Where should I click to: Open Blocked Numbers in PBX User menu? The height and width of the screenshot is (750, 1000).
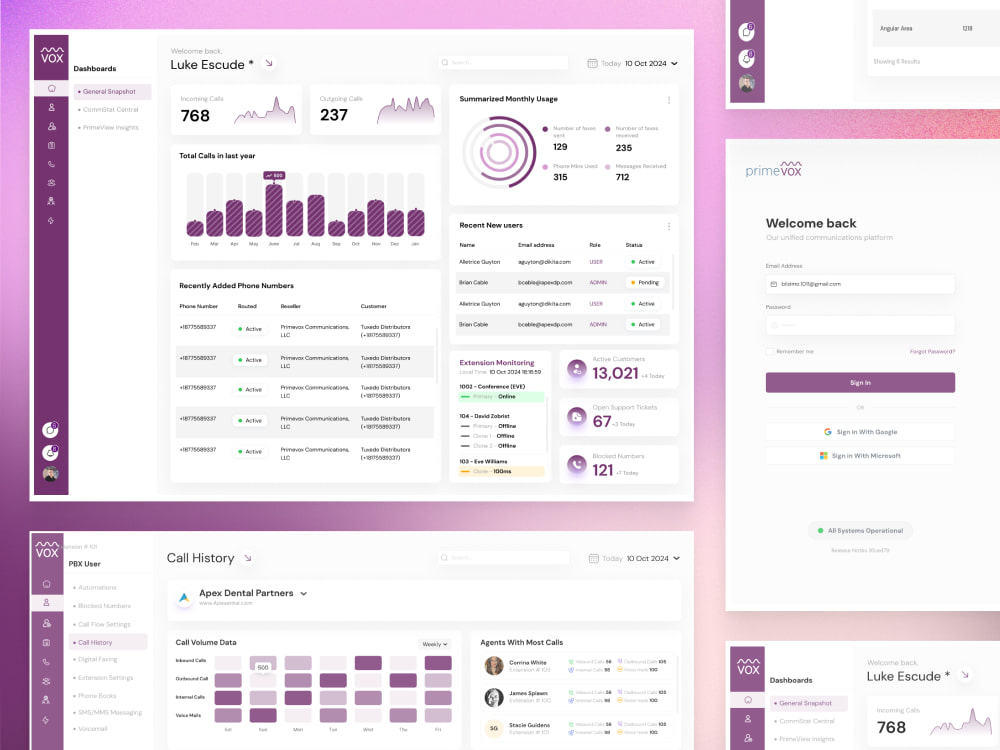tap(104, 606)
